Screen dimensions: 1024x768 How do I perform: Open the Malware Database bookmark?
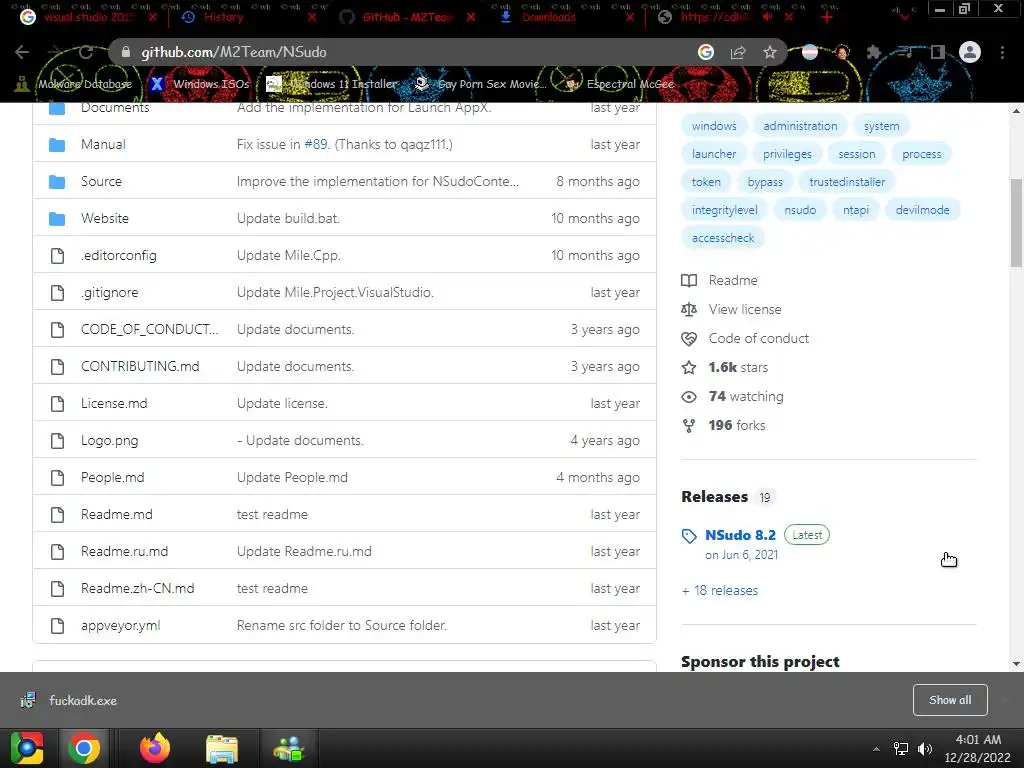(x=74, y=84)
